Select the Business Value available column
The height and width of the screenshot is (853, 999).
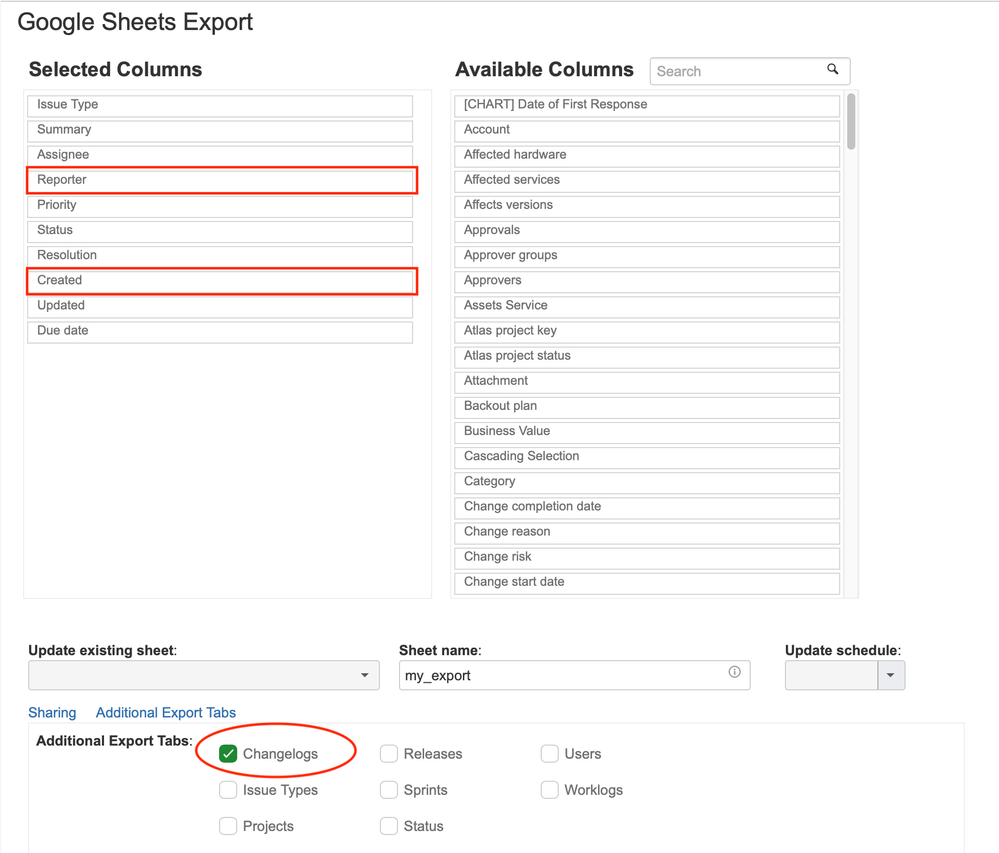click(x=647, y=432)
